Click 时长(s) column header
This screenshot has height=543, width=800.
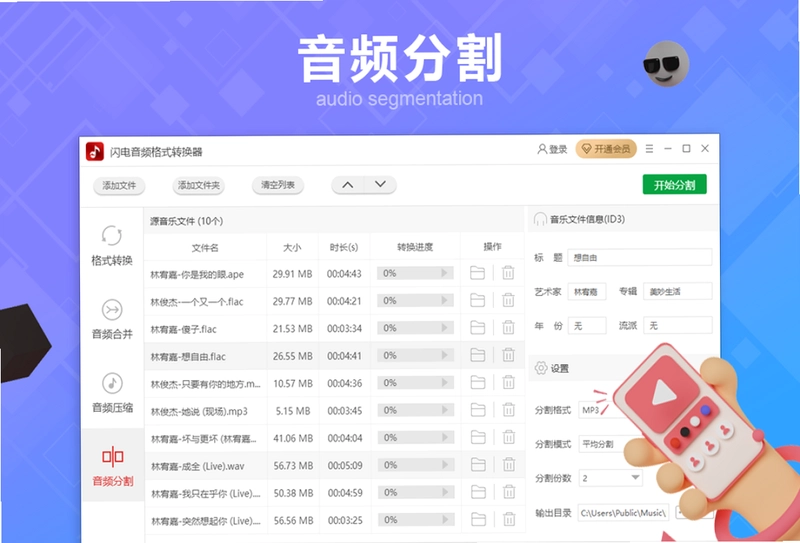pyautogui.click(x=344, y=248)
